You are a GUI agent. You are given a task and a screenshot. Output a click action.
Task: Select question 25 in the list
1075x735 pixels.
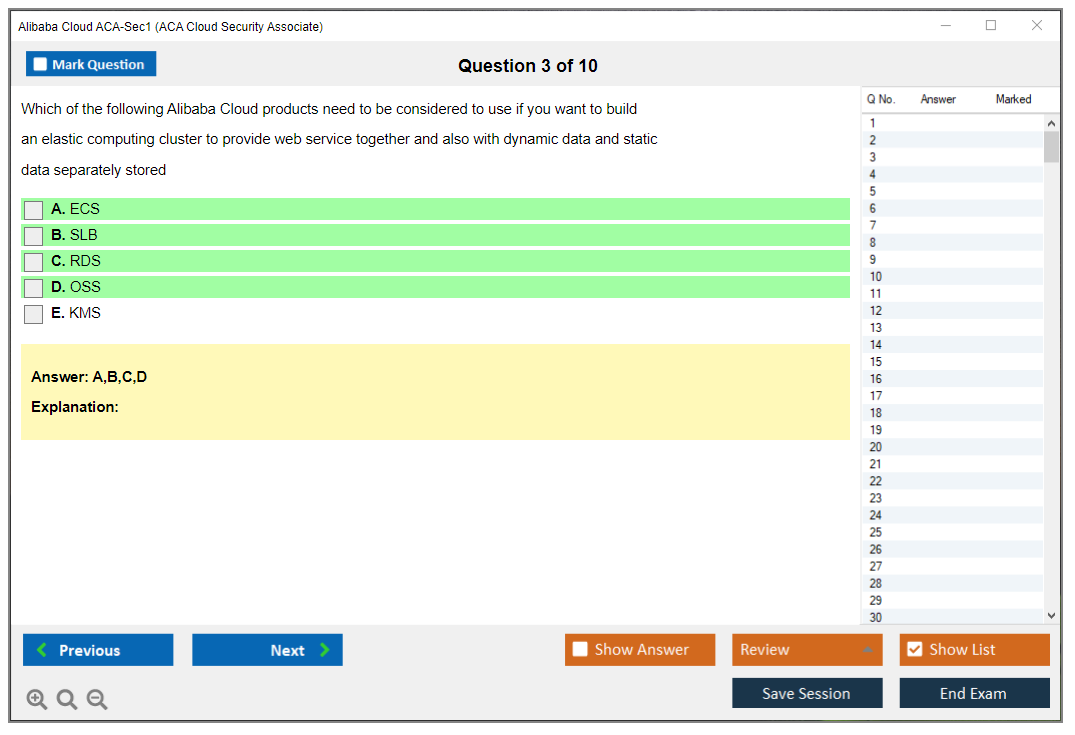pyautogui.click(x=876, y=532)
